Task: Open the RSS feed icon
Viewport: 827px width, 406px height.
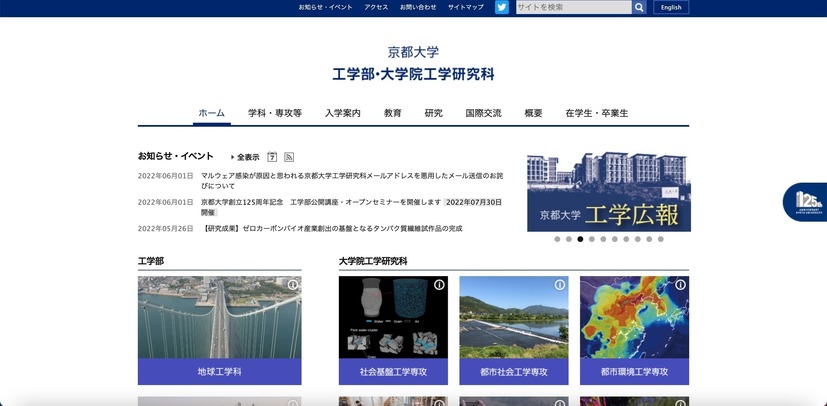Action: click(289, 157)
